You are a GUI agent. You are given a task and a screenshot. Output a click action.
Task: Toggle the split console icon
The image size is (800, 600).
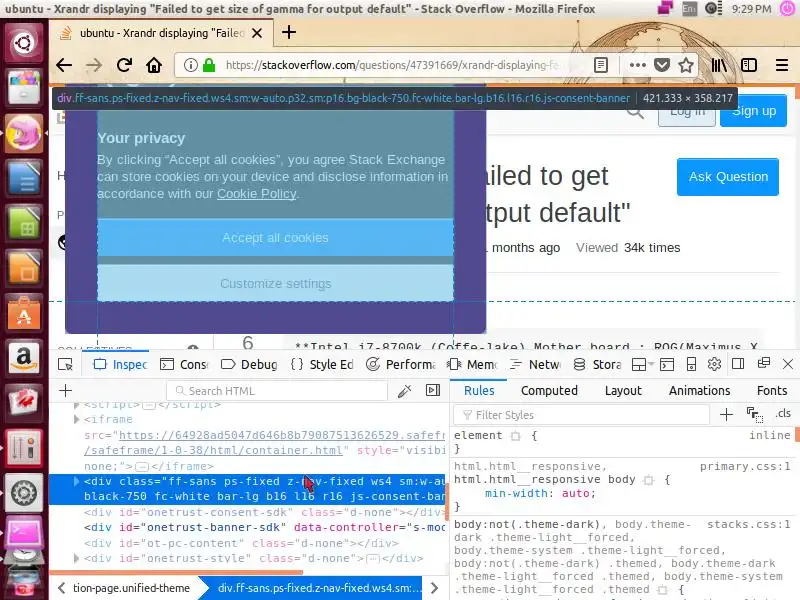click(x=667, y=364)
